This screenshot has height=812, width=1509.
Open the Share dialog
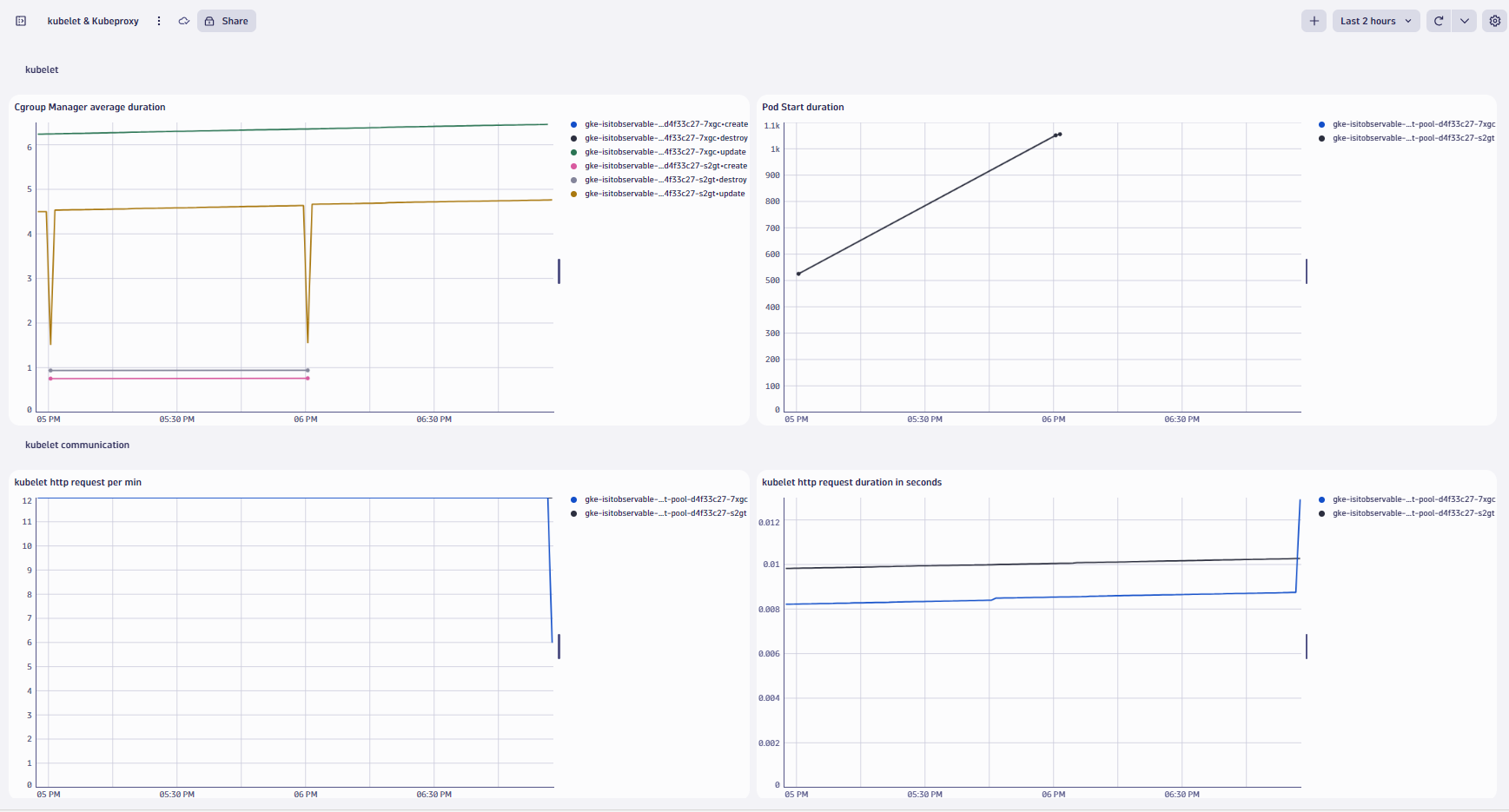pos(227,21)
